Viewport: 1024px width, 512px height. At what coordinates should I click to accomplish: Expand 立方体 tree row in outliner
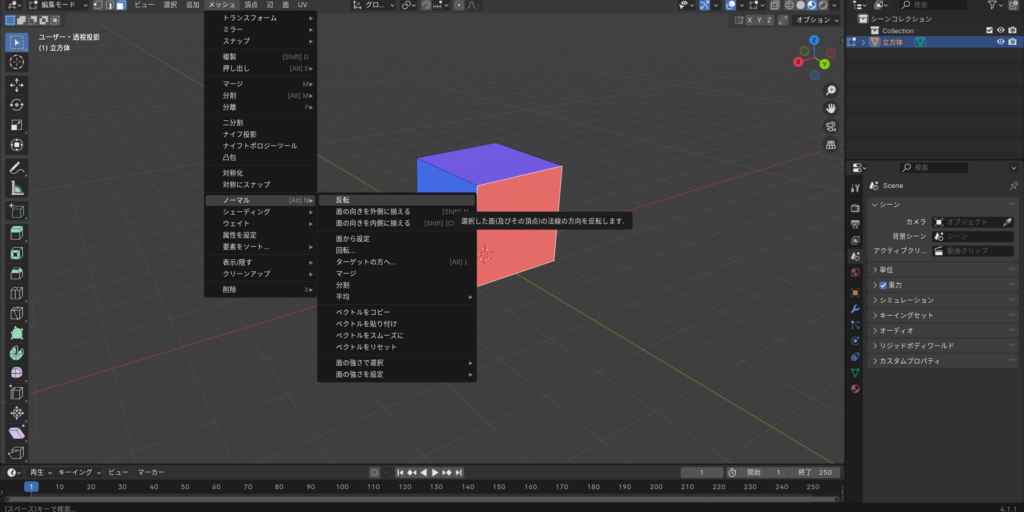(x=863, y=42)
